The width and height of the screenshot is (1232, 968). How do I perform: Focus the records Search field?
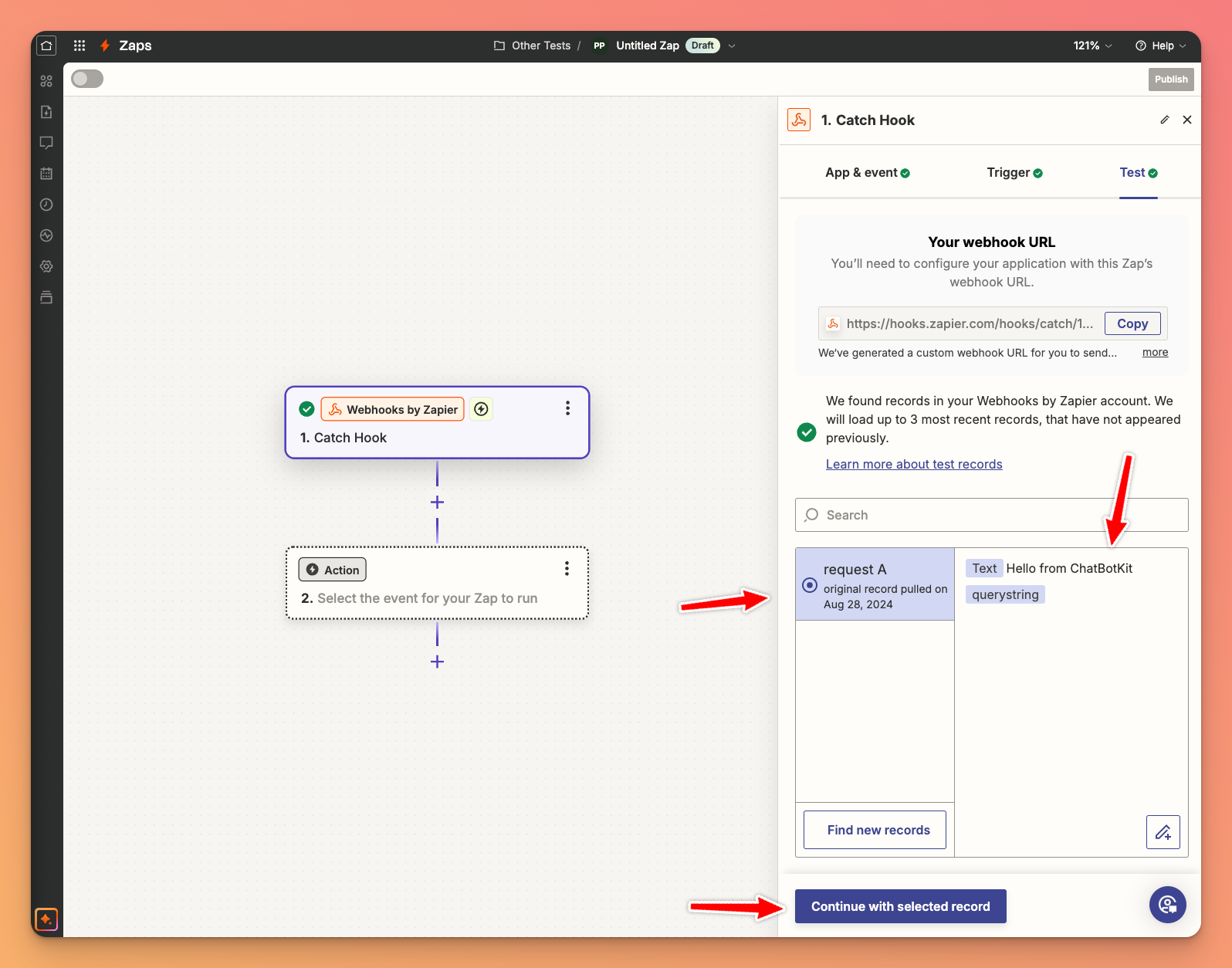pos(991,515)
